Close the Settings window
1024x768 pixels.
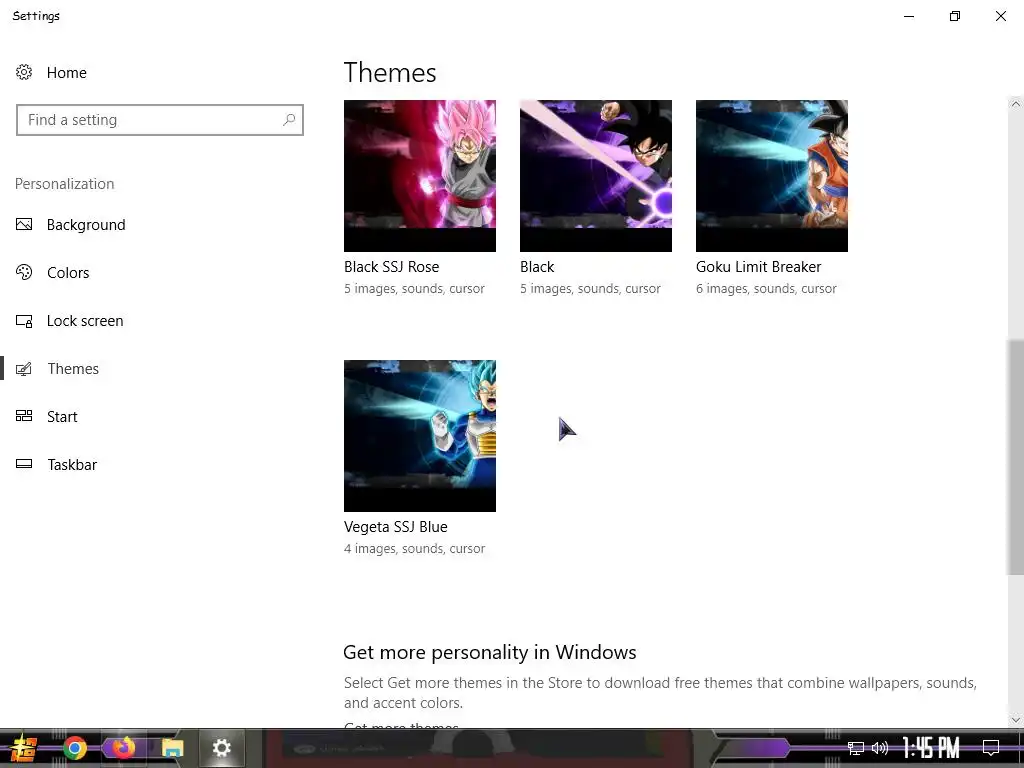1000,16
